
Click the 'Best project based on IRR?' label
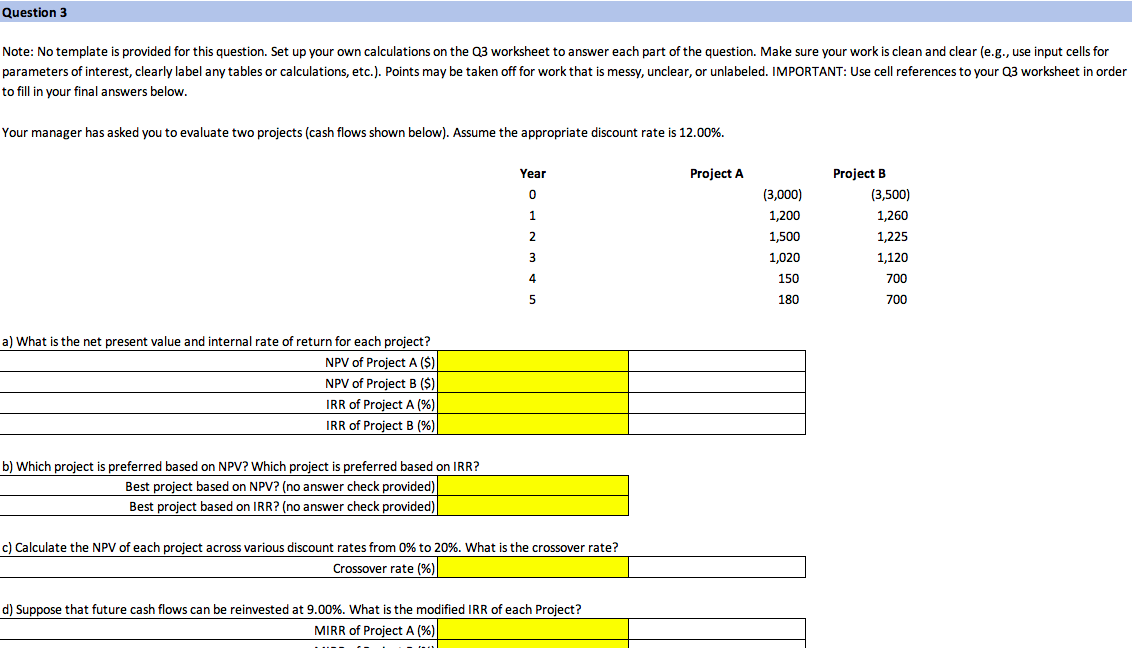[282, 507]
